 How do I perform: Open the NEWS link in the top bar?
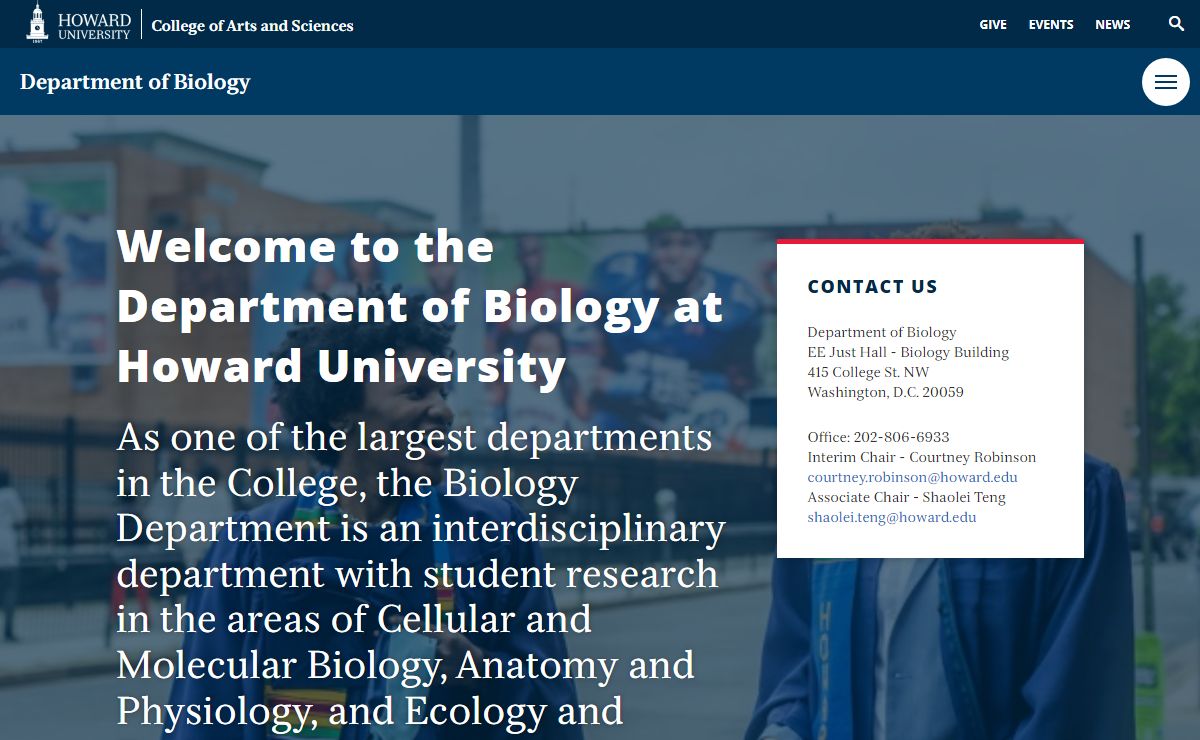pyautogui.click(x=1113, y=24)
